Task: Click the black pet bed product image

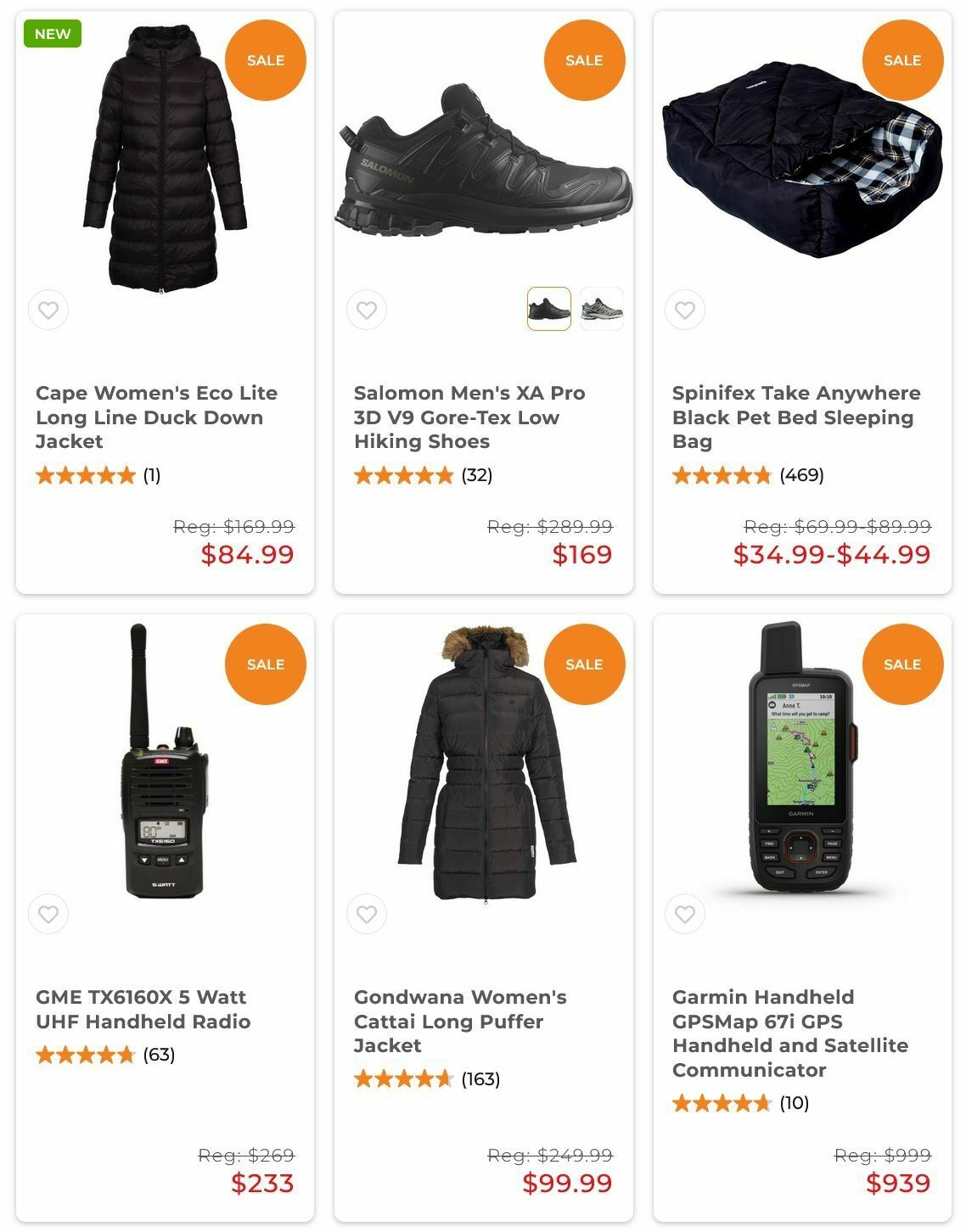Action: [803, 160]
